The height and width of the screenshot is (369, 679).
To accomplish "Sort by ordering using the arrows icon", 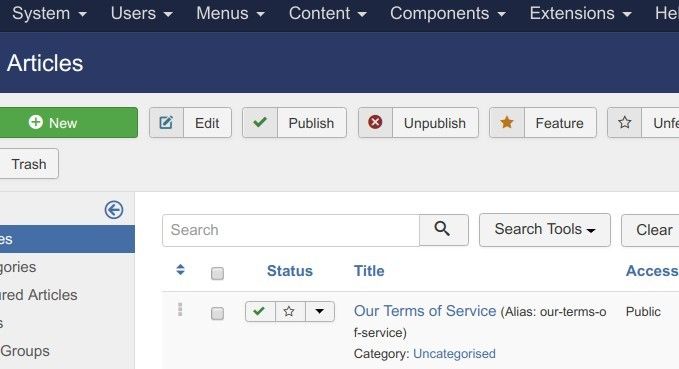I will click(181, 270).
